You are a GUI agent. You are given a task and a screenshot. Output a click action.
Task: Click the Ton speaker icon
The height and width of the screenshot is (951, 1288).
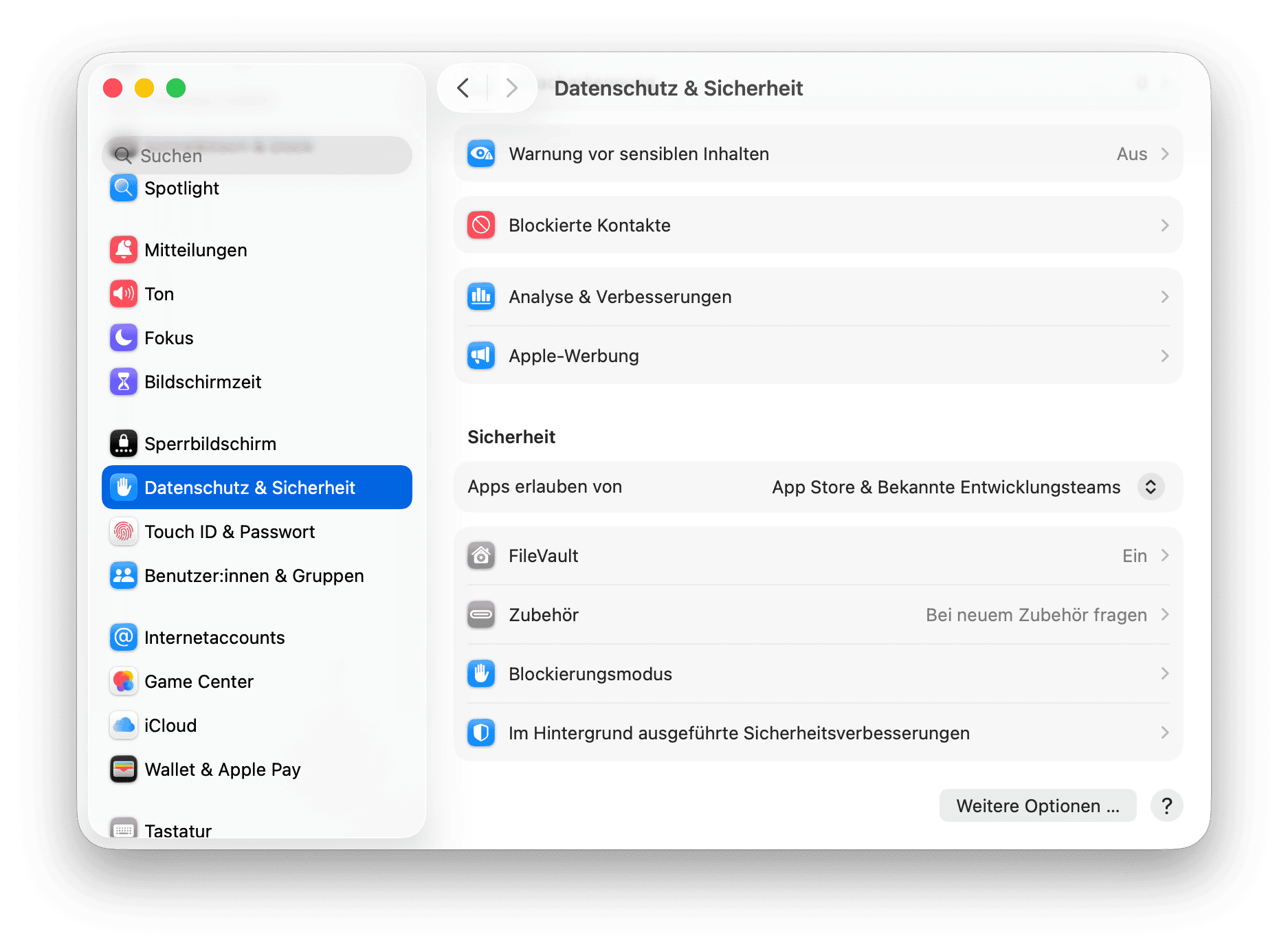pyautogui.click(x=124, y=293)
